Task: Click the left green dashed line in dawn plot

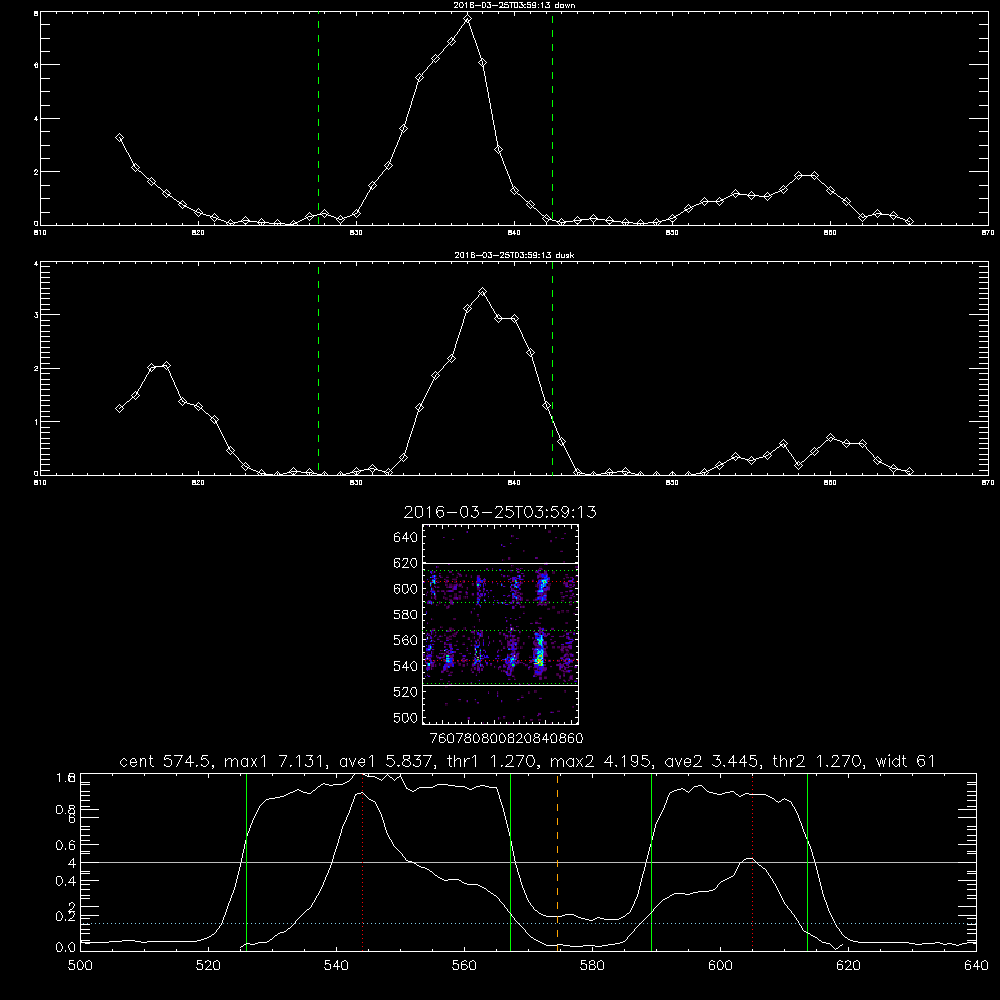Action: point(318,118)
